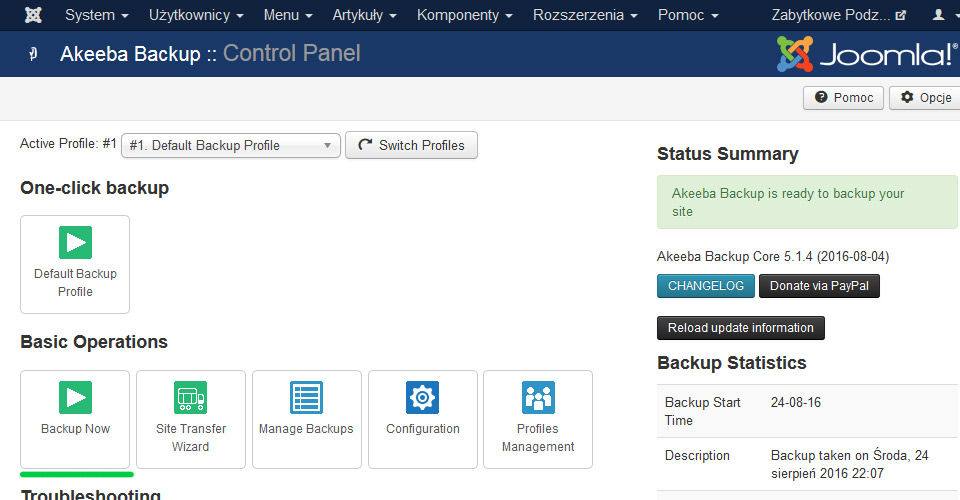Viewport: 960px width, 500px height.
Task: Open the Pomoc menu in top bar
Action: (x=688, y=15)
